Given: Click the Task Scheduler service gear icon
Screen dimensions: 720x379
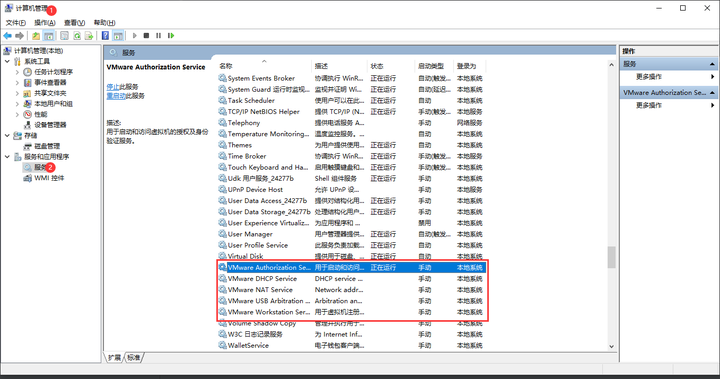Looking at the screenshot, I should [222, 100].
